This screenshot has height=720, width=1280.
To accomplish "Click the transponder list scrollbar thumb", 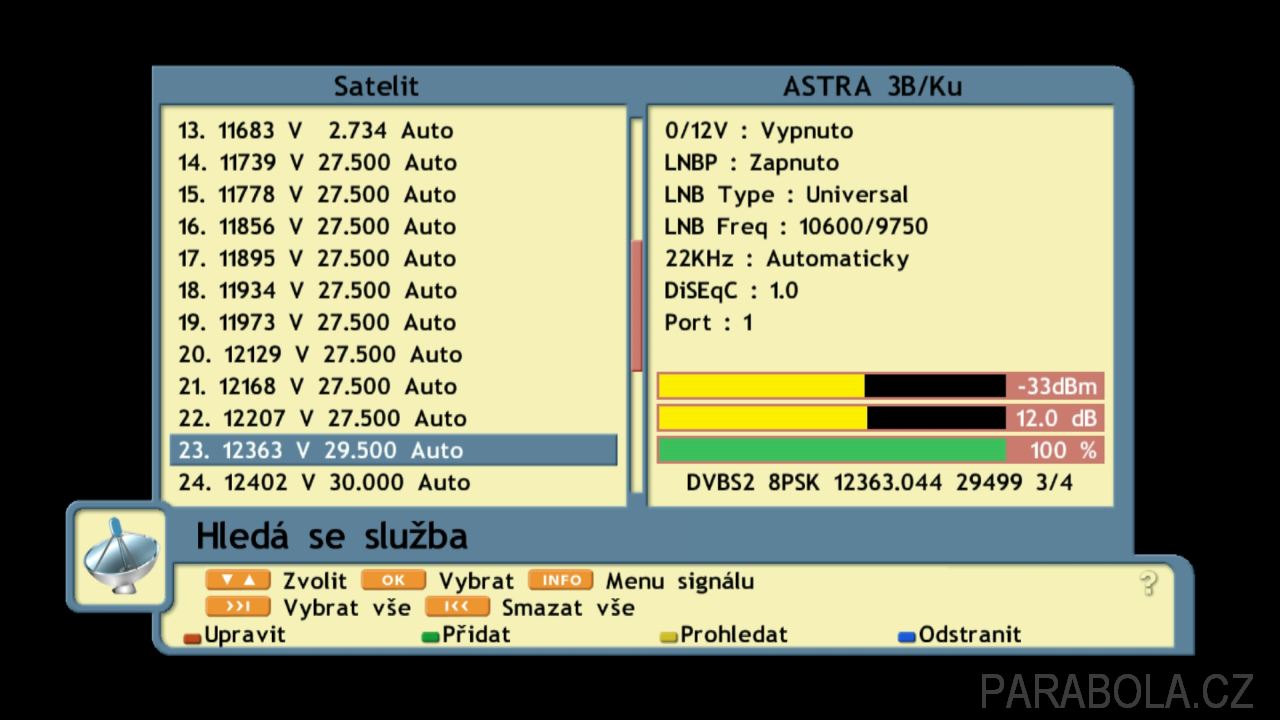I will pos(636,306).
